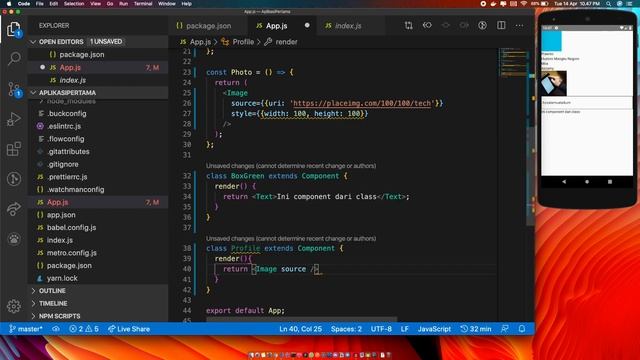Open the .prettierrc.js file

click(98, 177)
